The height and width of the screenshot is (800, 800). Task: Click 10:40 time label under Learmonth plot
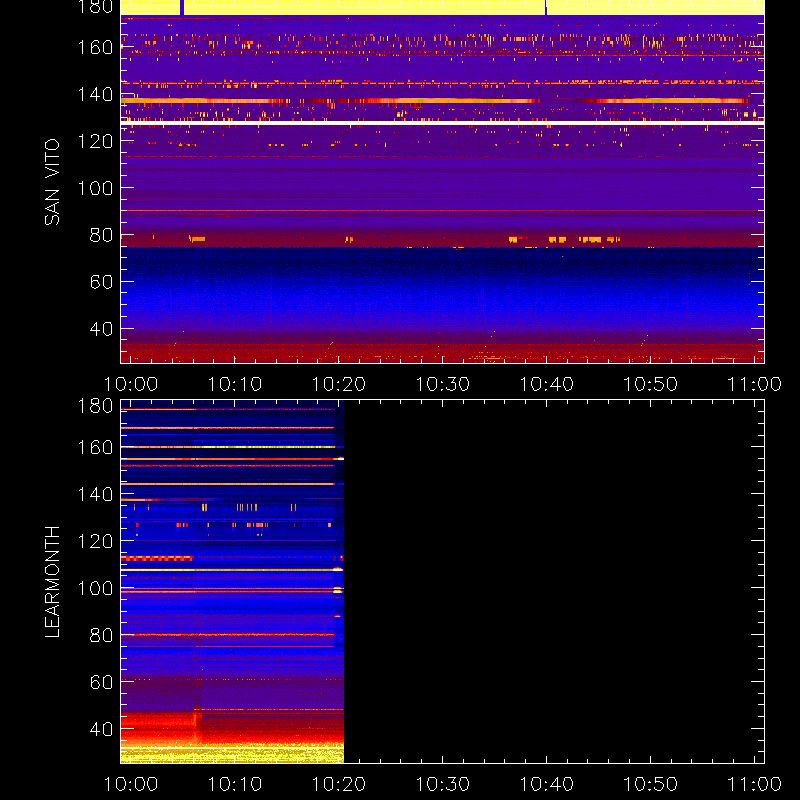546,784
